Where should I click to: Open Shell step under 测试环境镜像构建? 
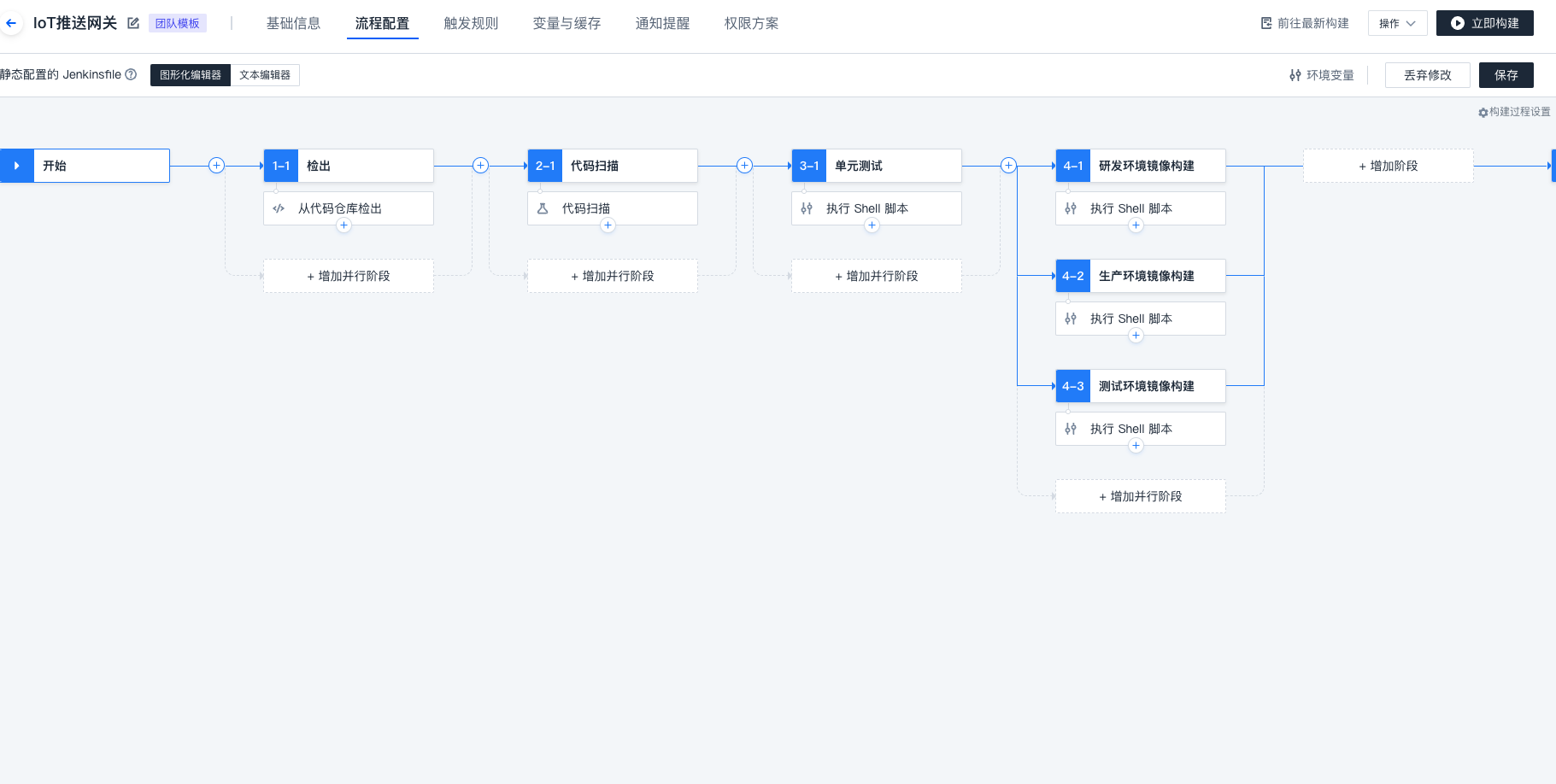click(1141, 429)
